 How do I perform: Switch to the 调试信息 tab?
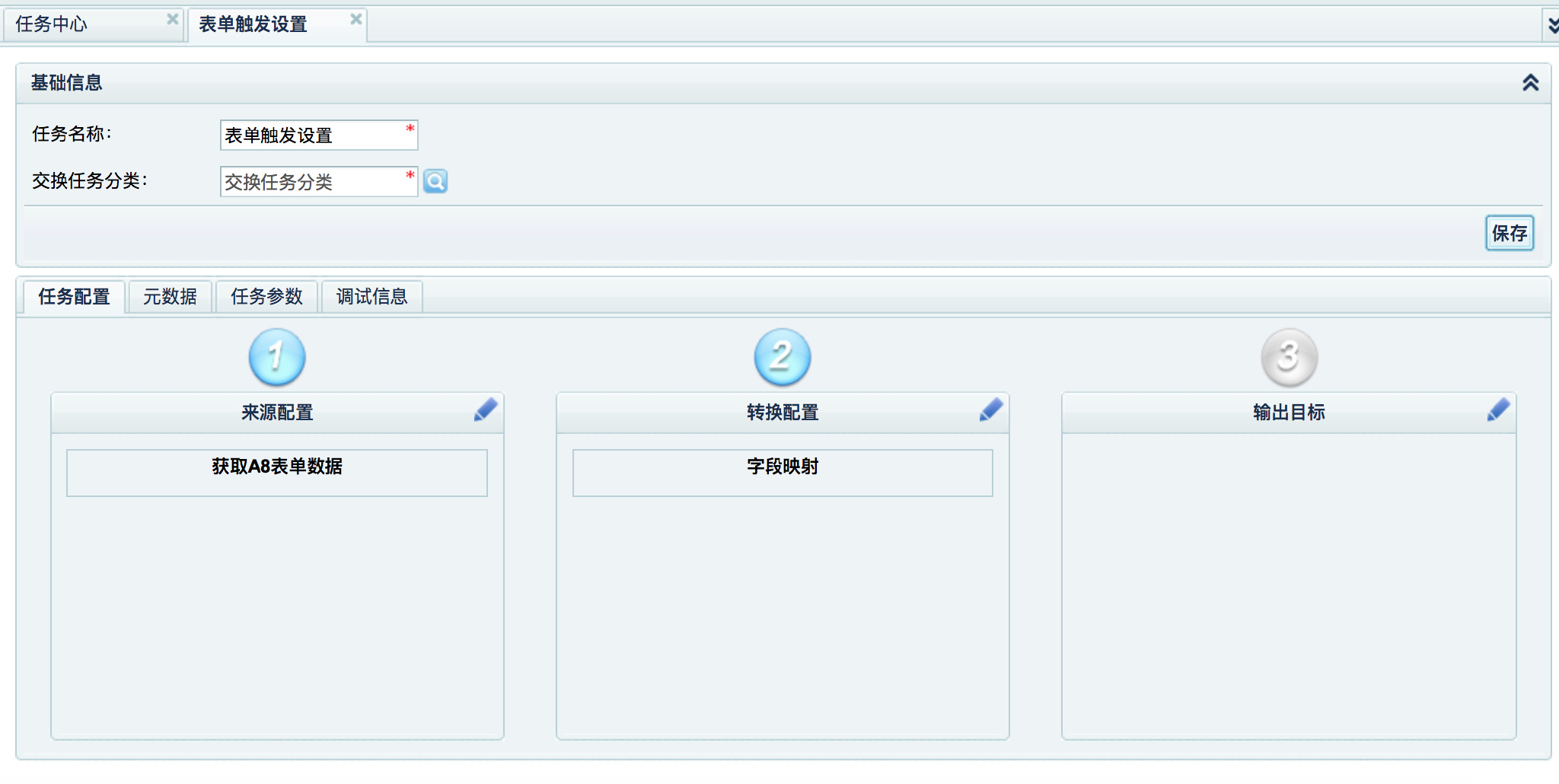click(371, 296)
